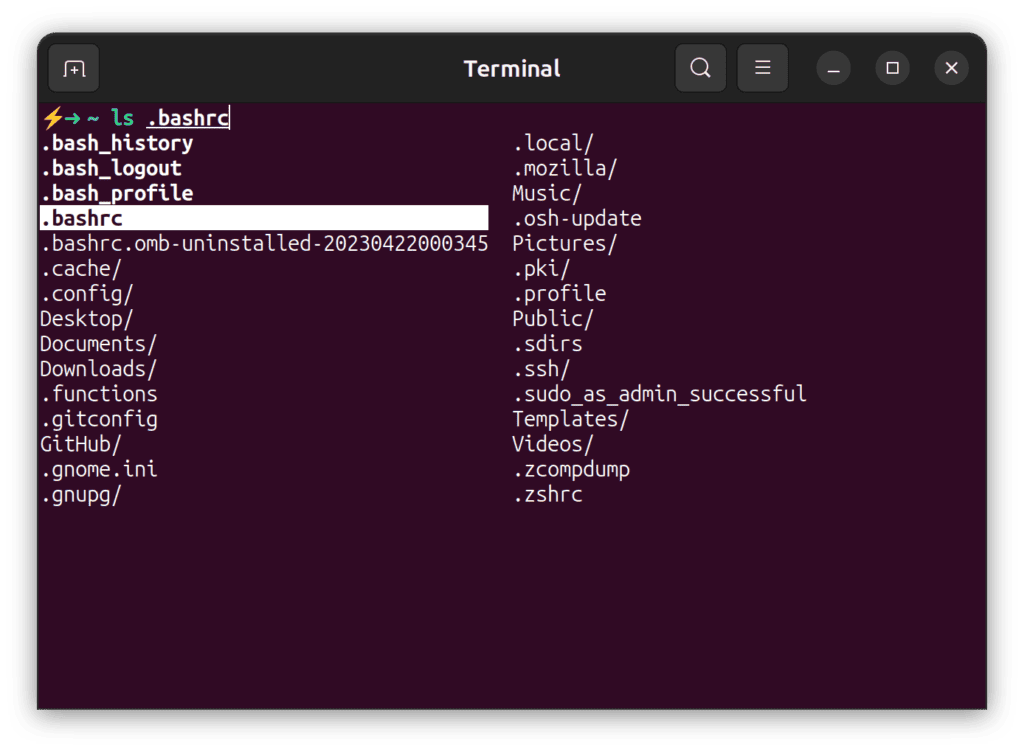Screen dimensions: 1024x751
Task: Click the ls command text in the prompt
Action: point(122,117)
